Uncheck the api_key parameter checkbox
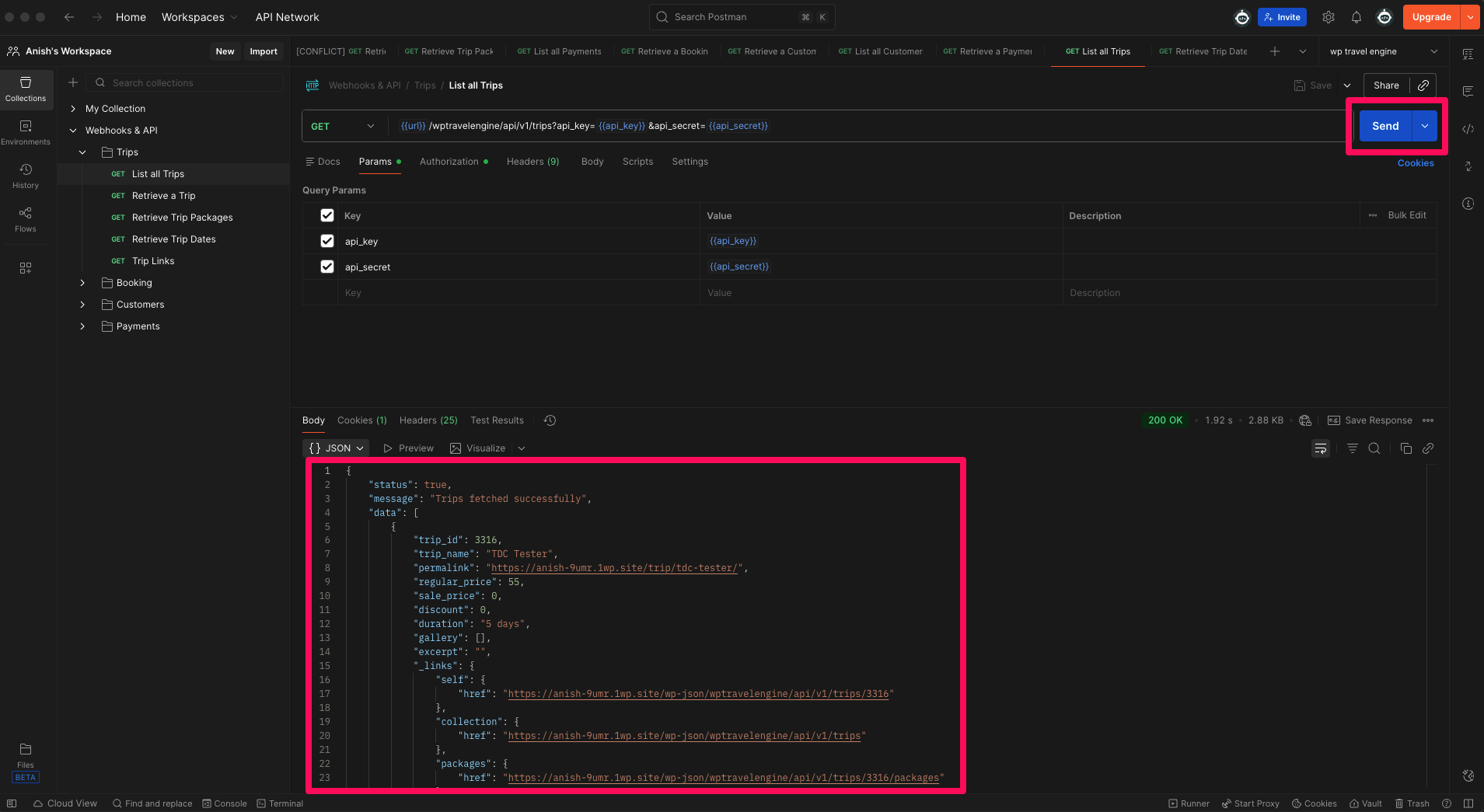Image resolution: width=1484 pixels, height=812 pixels. (327, 241)
